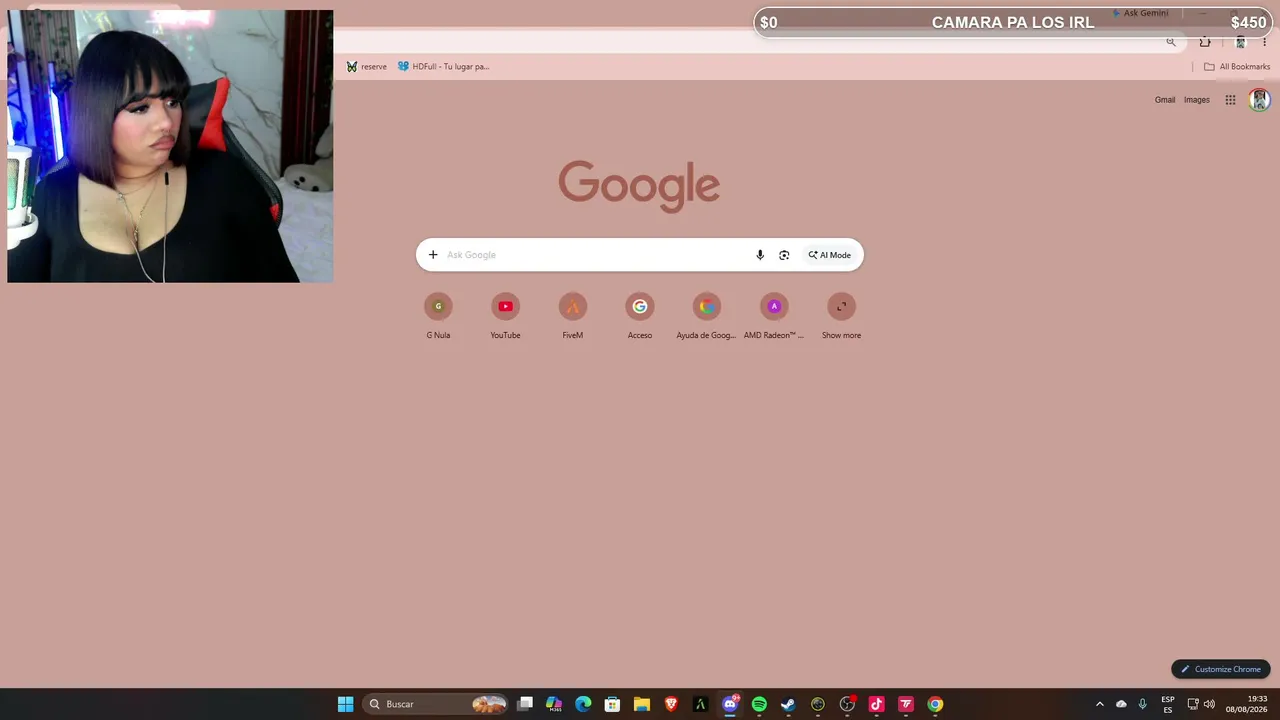Click the OneDrive cloud tray icon

point(1121,704)
